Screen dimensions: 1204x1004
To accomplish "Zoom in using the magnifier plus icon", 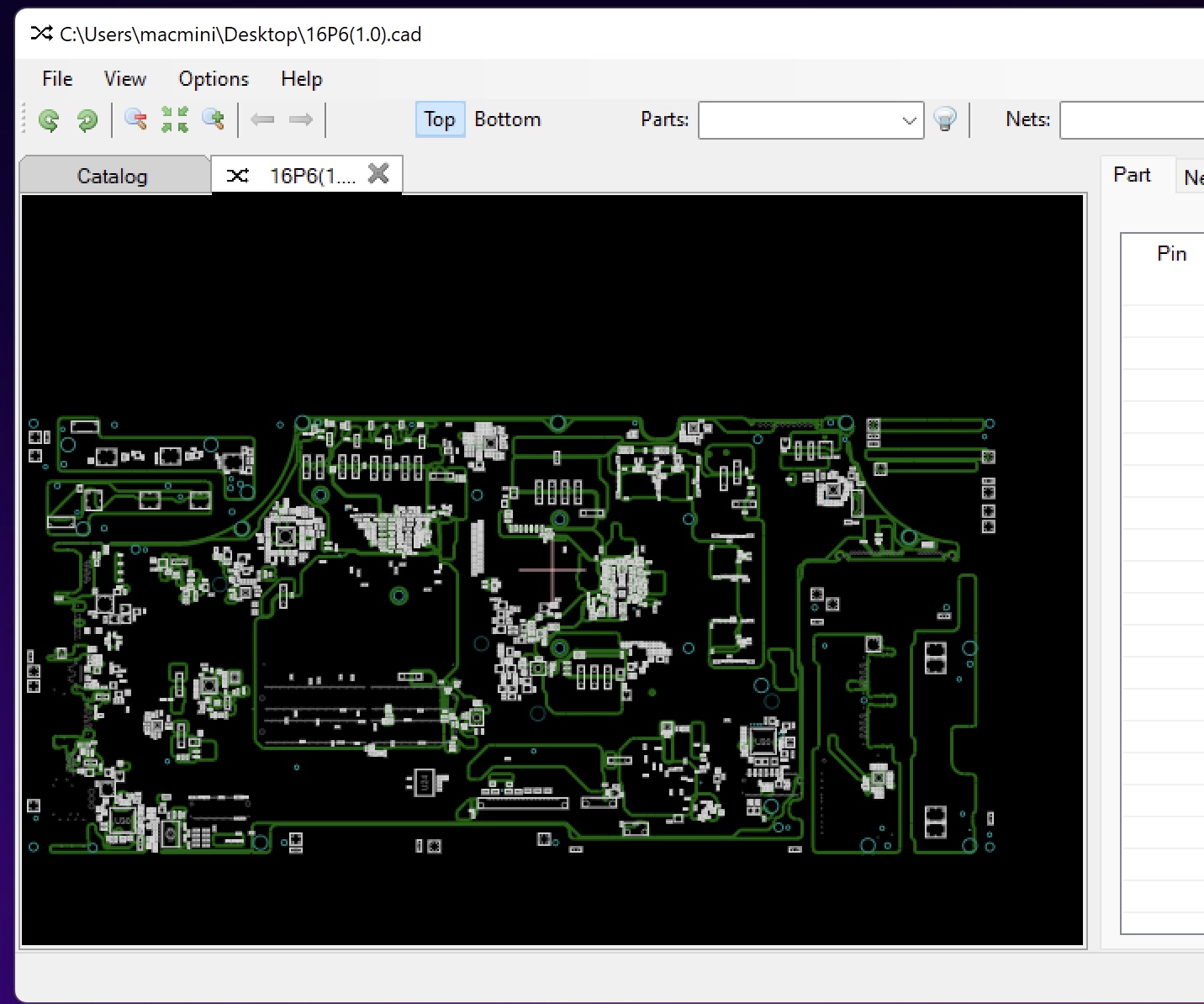I will (214, 119).
